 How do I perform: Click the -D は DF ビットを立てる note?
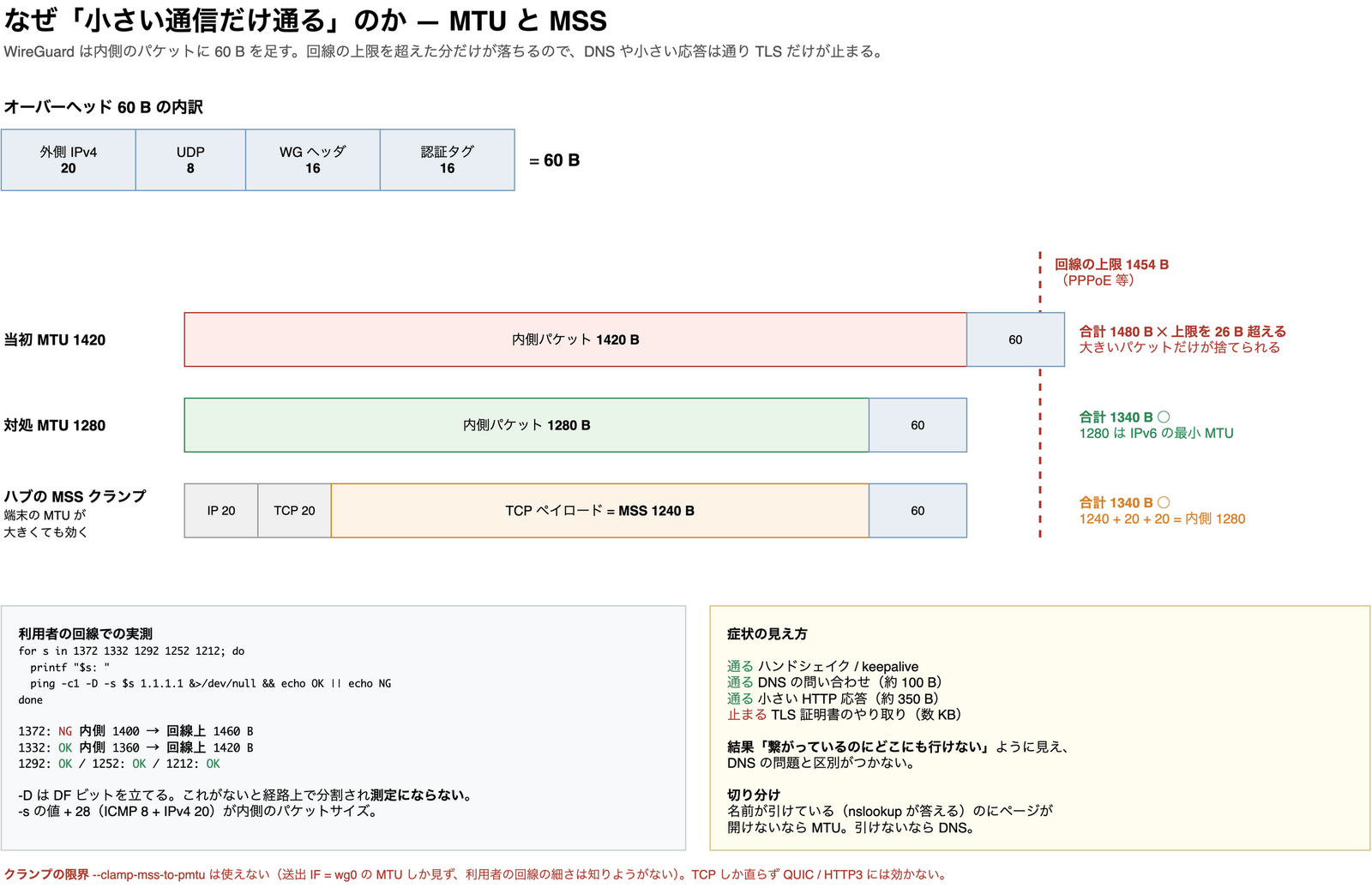[x=245, y=795]
